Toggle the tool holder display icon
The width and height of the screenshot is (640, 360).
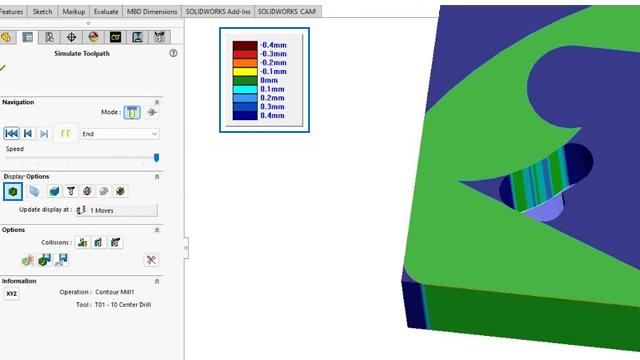[71, 191]
